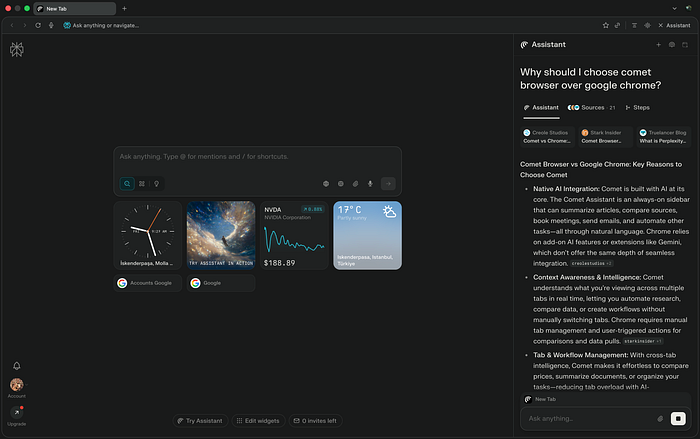Toggle the Assistant sidebar from the toolbar
This screenshot has height=439, width=700.
pos(673,24)
